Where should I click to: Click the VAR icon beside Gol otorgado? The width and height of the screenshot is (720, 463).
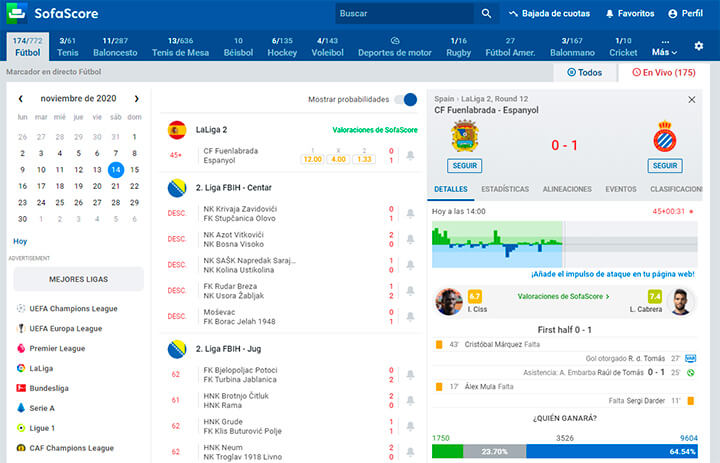(690, 358)
